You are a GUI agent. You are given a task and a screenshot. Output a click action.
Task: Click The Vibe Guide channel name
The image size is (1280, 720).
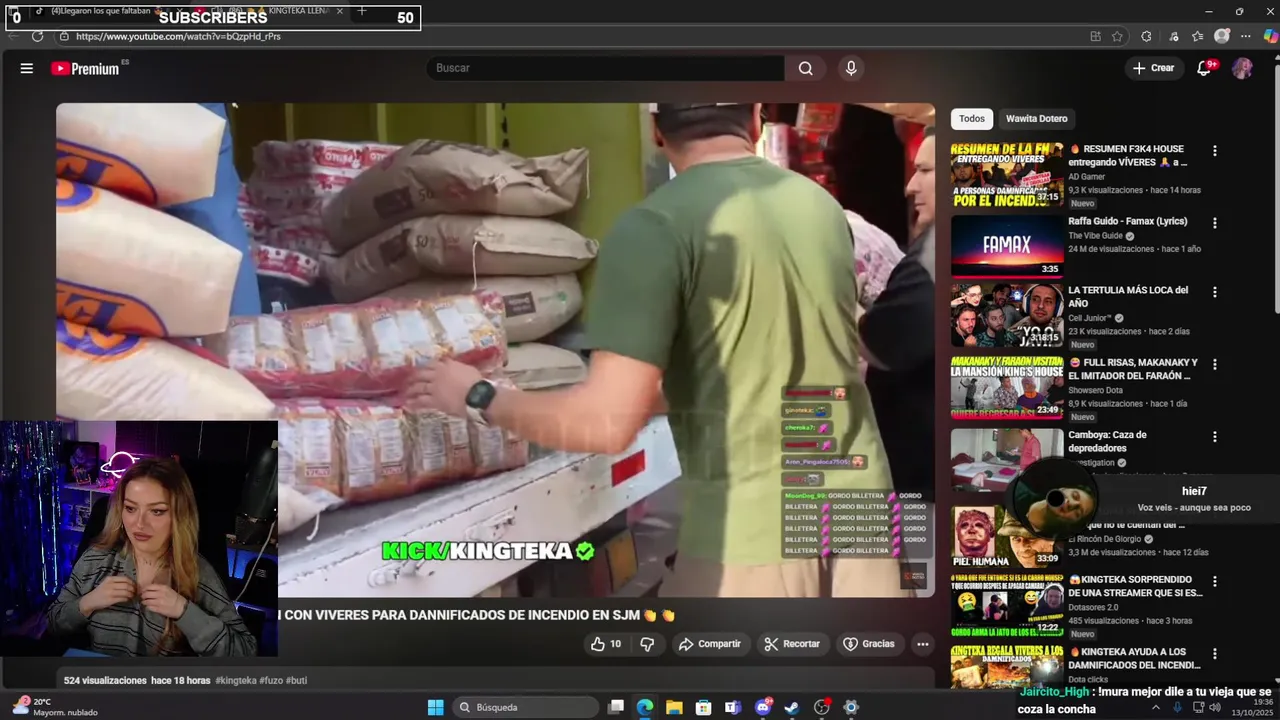tap(1095, 236)
